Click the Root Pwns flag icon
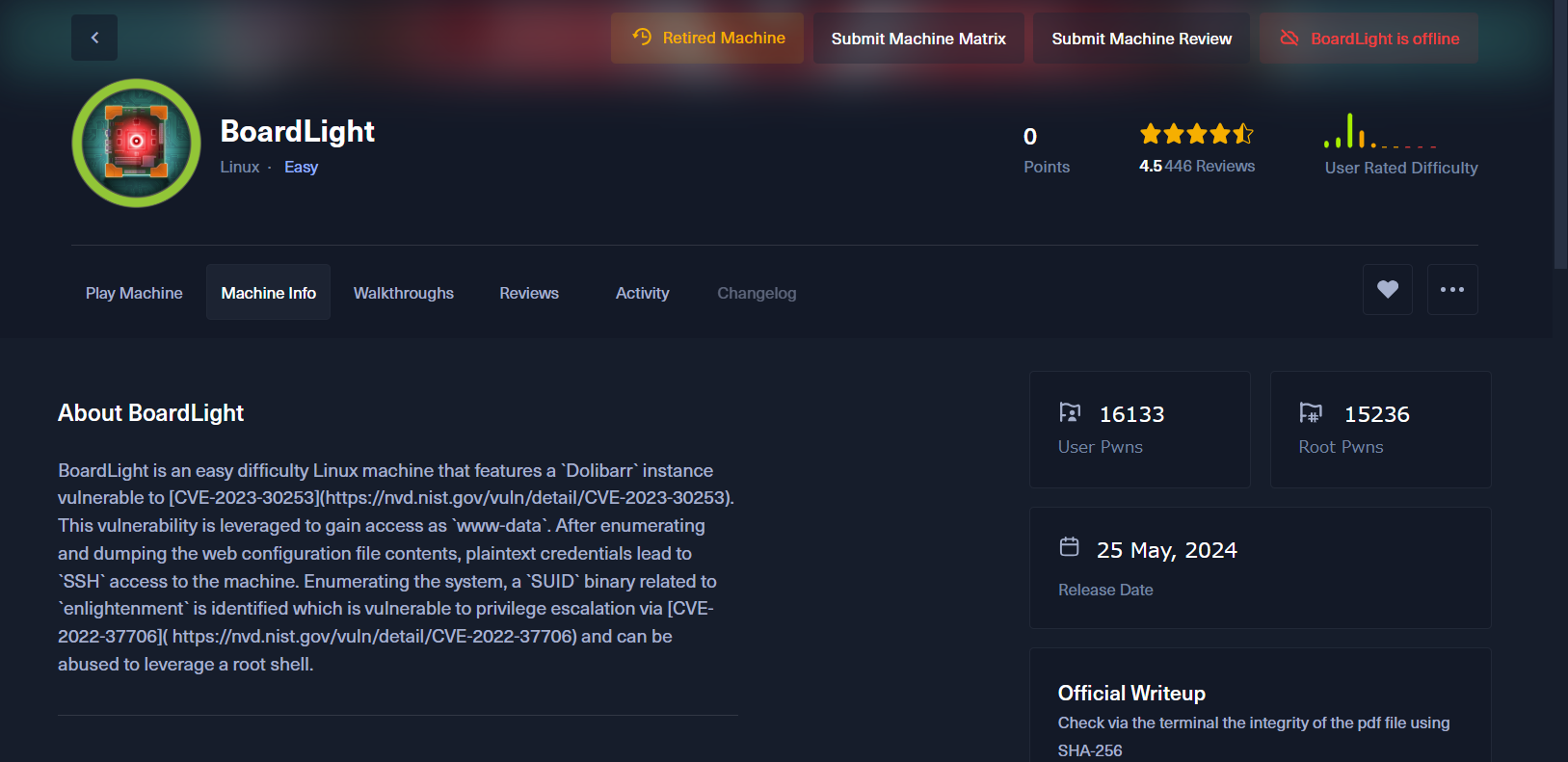 [x=1311, y=413]
